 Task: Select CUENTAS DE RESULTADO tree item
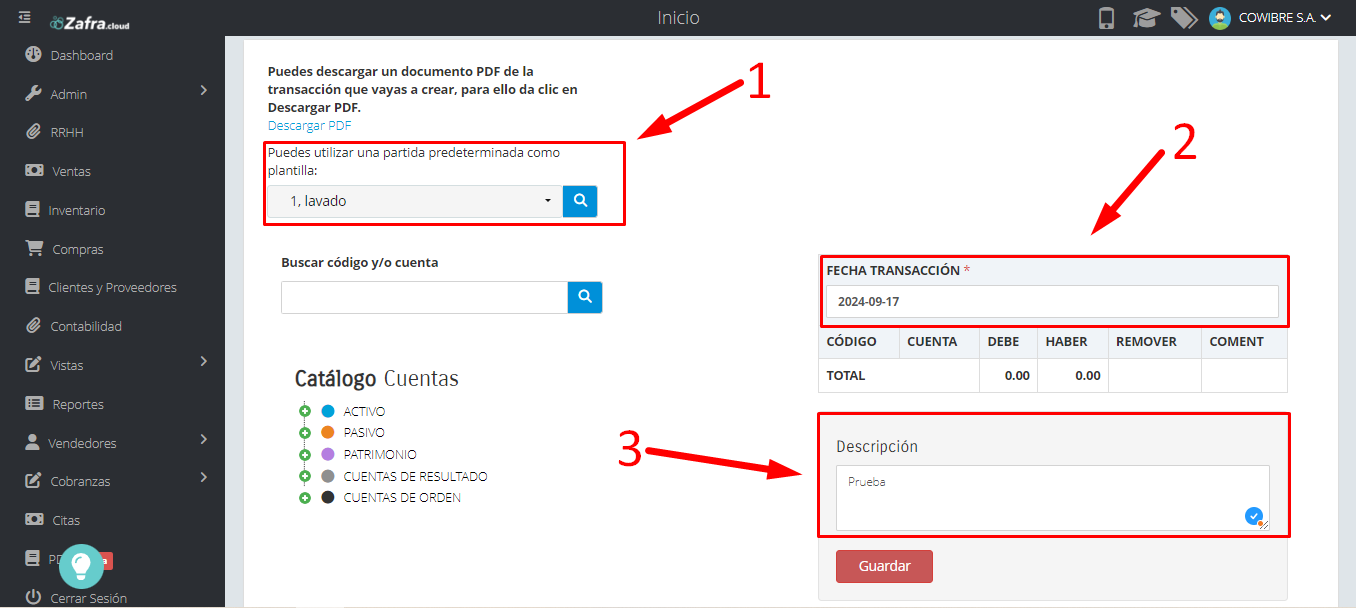(x=415, y=476)
